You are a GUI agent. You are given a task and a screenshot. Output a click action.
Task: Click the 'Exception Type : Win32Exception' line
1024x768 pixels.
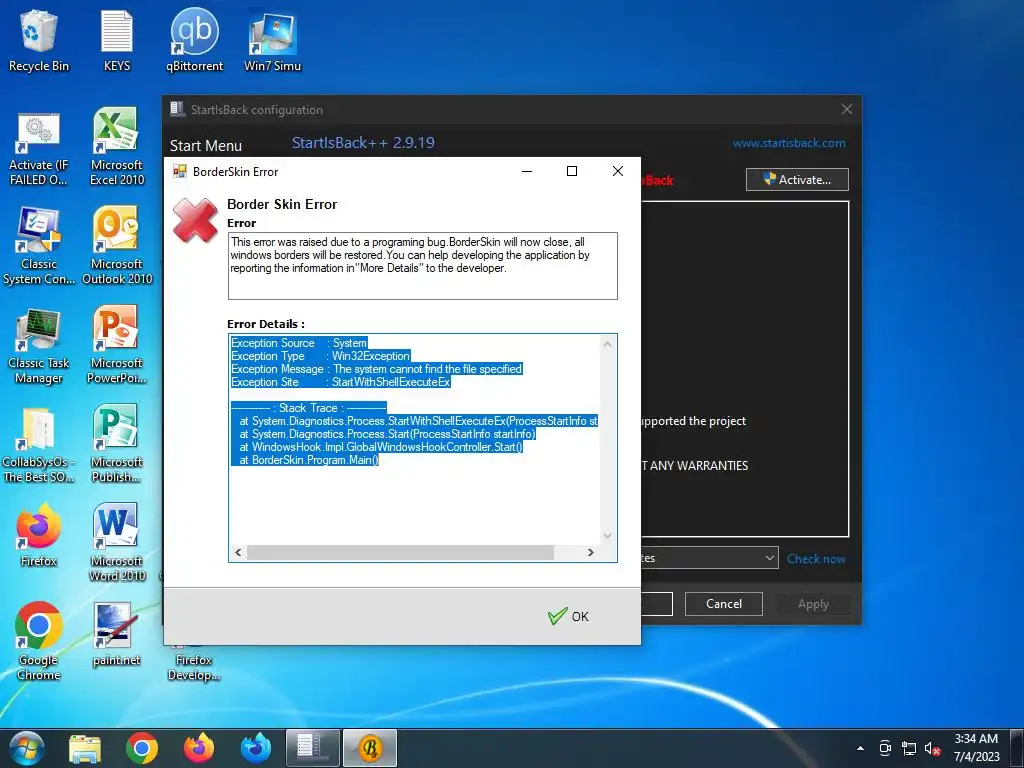[x=321, y=356]
